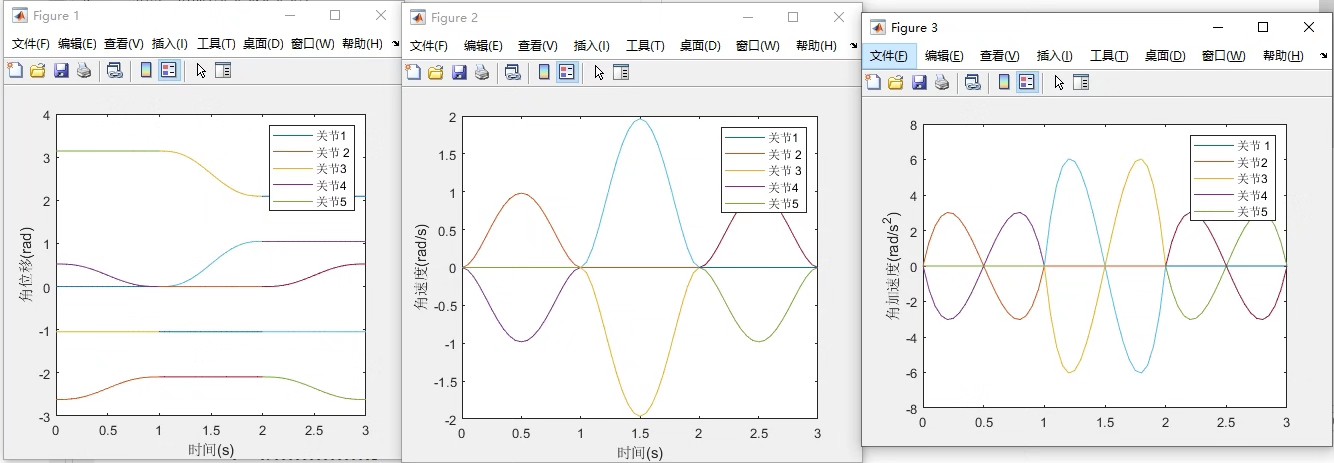Open file icon in Figure 2 toolbar
This screenshot has height=463, width=1334.
[x=436, y=71]
